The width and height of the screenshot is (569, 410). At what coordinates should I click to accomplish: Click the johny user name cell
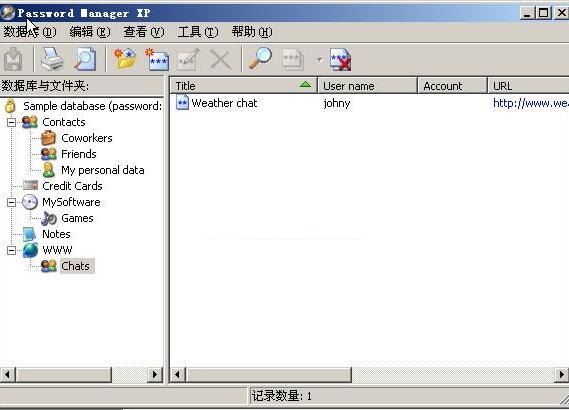(336, 103)
